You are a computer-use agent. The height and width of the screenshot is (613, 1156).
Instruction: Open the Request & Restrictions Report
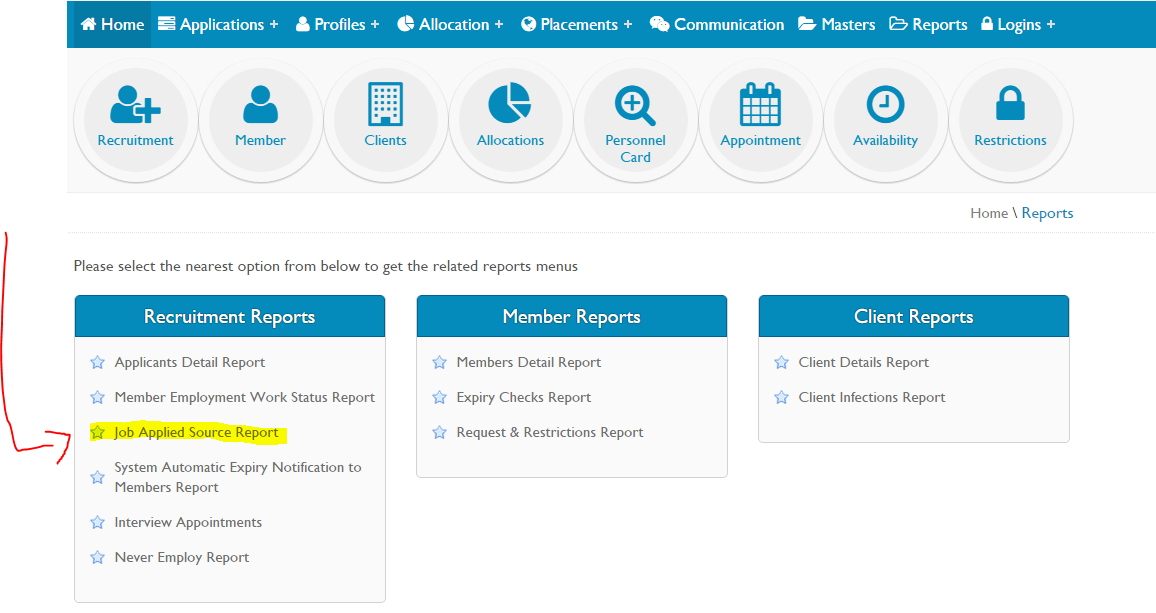(550, 432)
